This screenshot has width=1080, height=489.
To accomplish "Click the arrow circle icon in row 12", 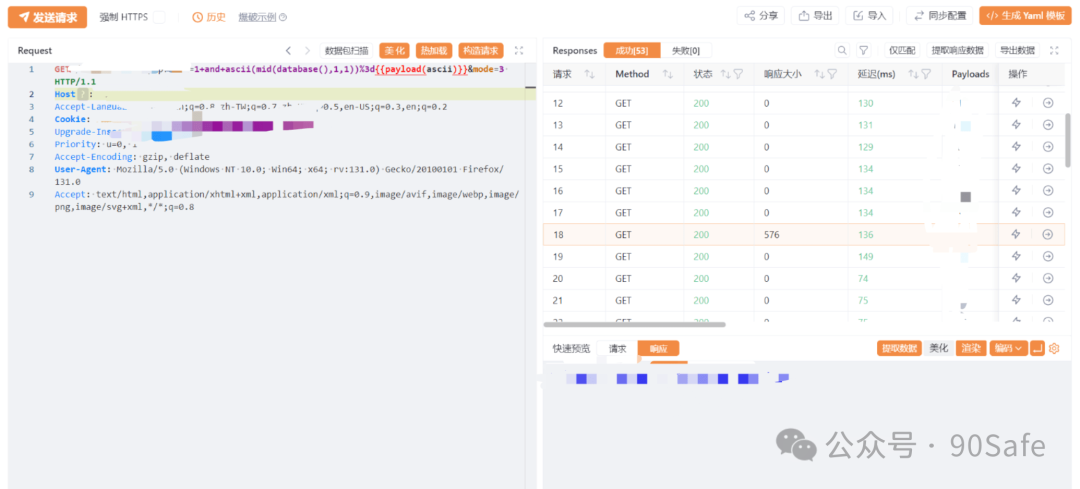I will pyautogui.click(x=1048, y=103).
